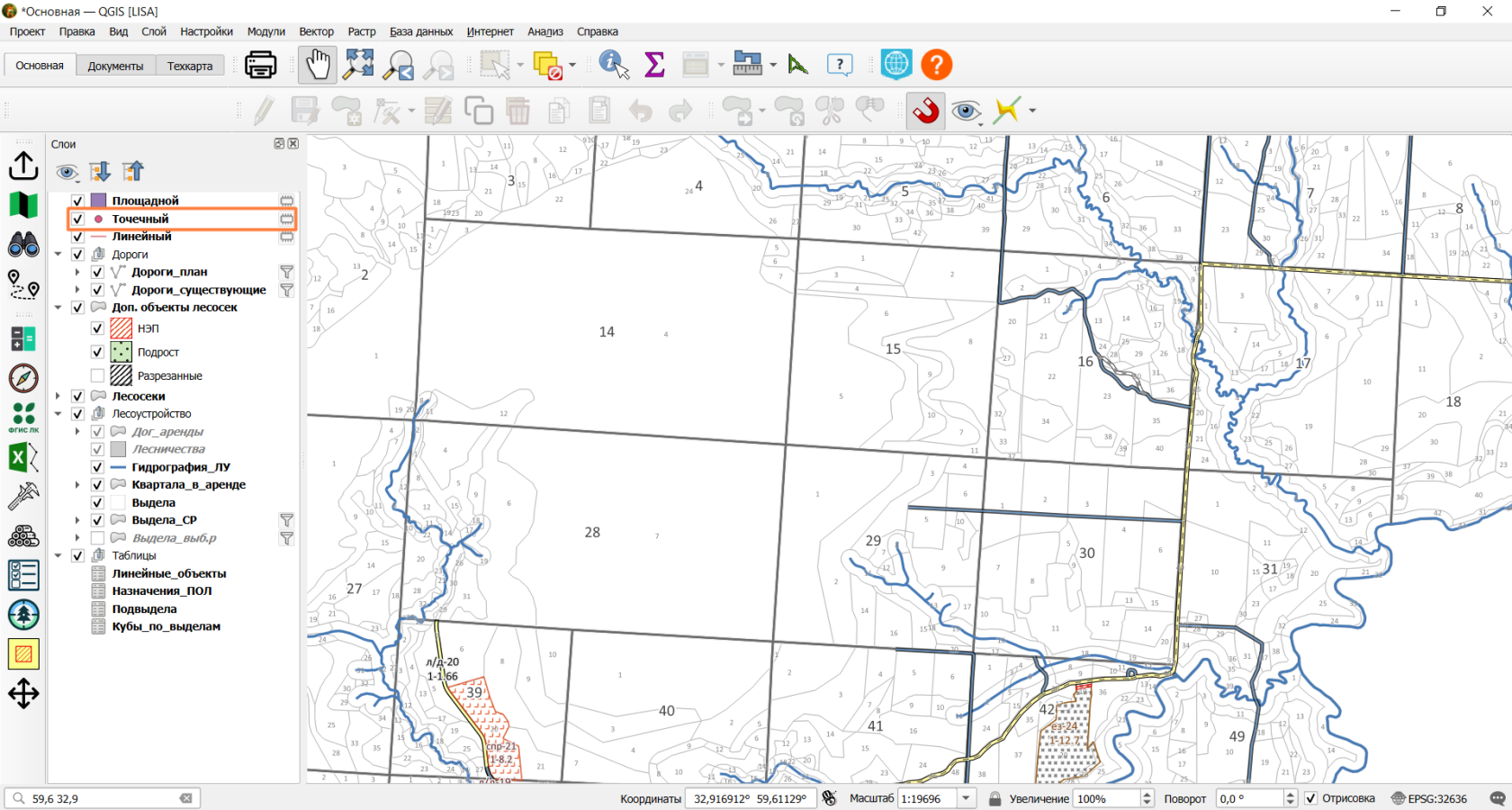This screenshot has height=810, width=1512.
Task: Activate the Identify Features tool
Action: point(614,65)
